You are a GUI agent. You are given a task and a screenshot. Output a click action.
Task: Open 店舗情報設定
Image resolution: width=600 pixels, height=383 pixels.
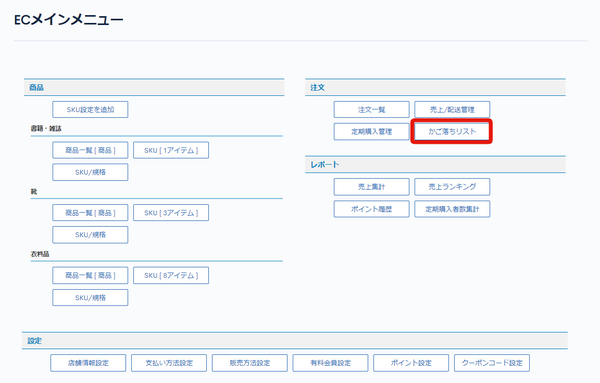tap(88, 363)
